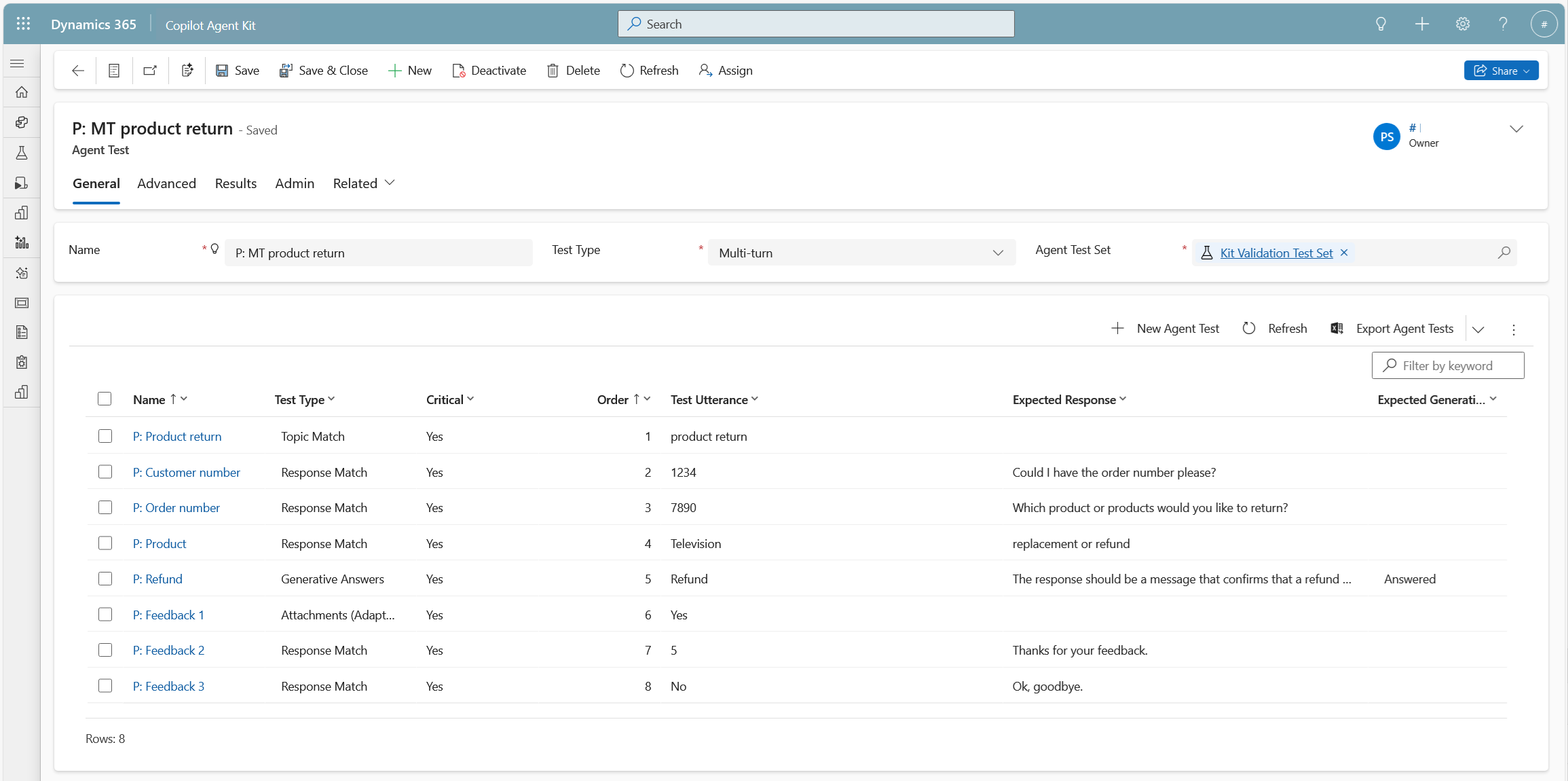Check the box for P: Product return row
This screenshot has height=781, width=1568.
pyautogui.click(x=105, y=436)
